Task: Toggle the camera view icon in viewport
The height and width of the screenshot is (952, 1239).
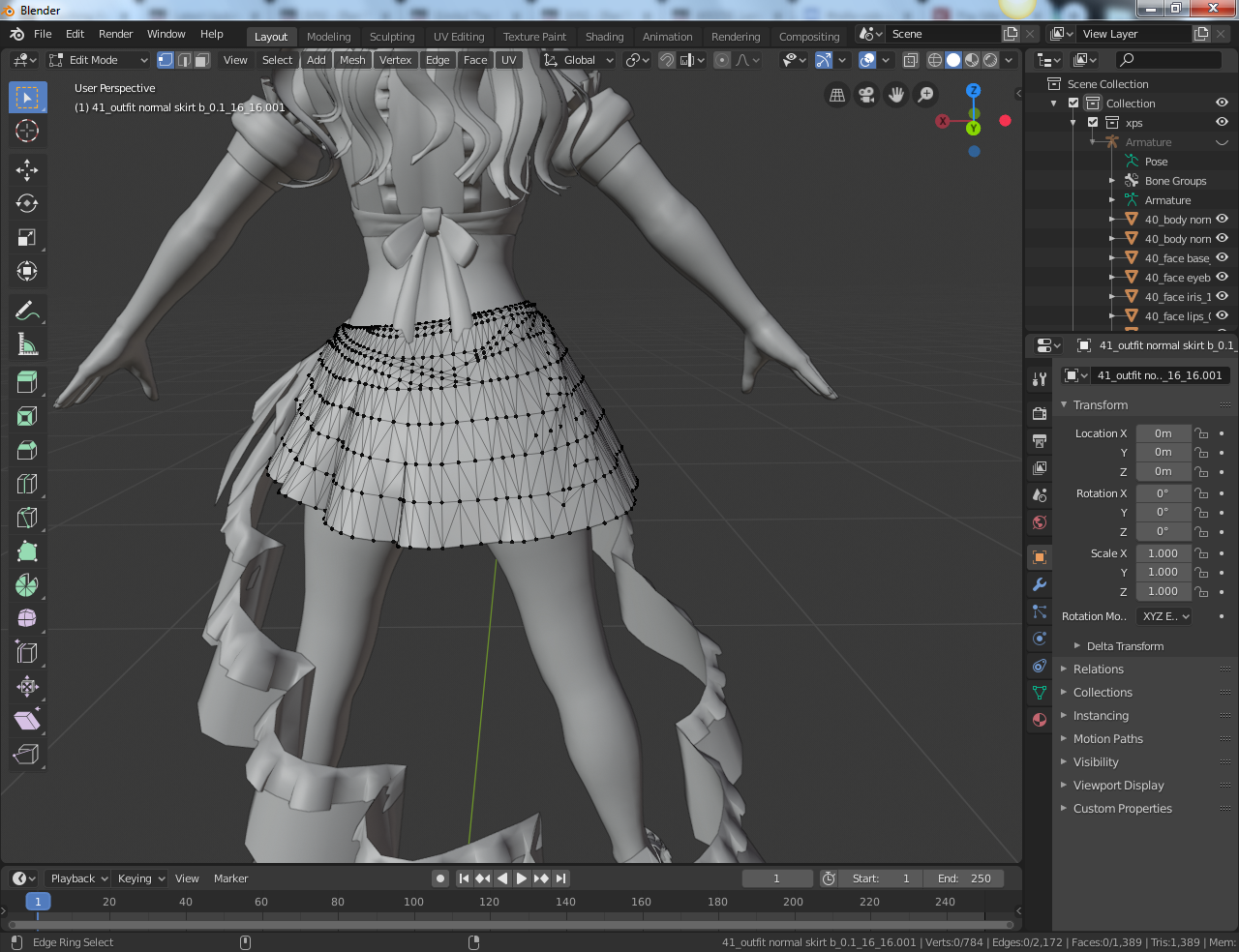Action: [x=866, y=95]
